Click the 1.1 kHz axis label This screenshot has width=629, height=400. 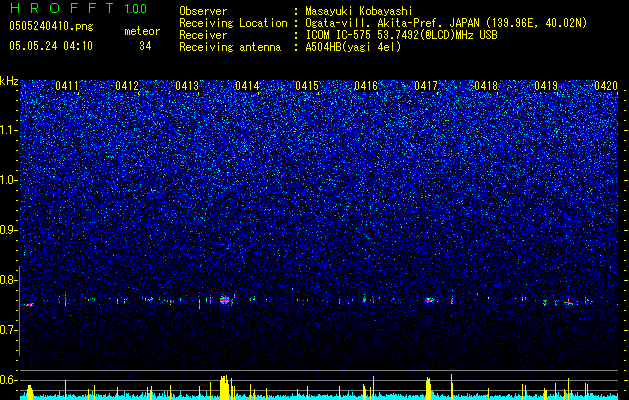click(x=8, y=130)
